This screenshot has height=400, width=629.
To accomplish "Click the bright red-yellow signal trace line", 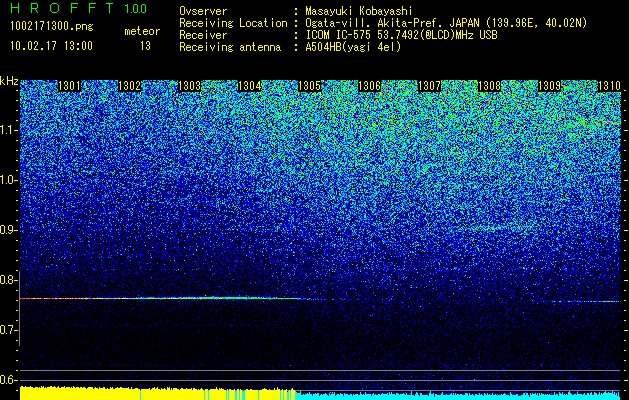I will click(x=160, y=298).
